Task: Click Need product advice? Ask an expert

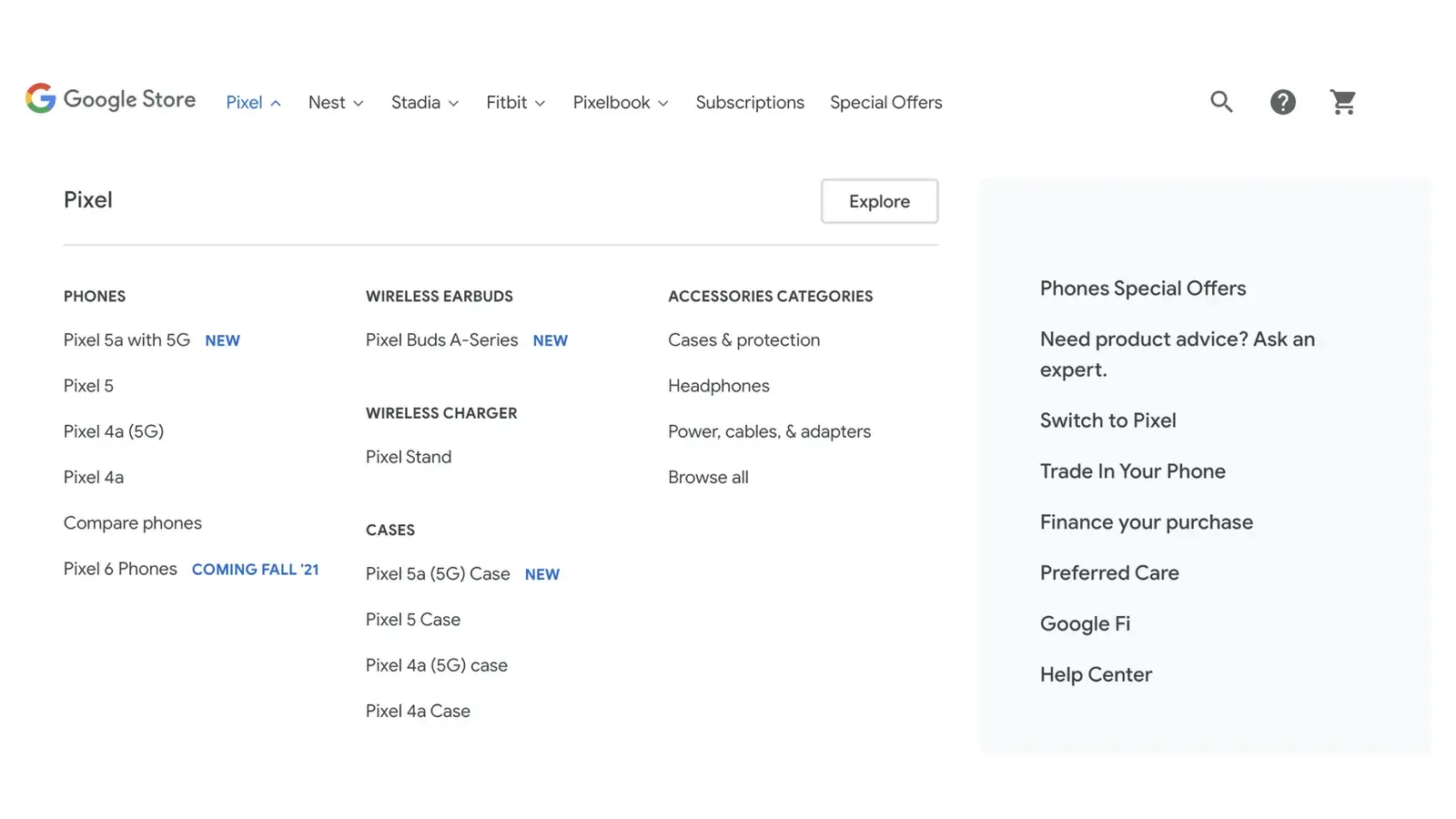Action: (x=1178, y=354)
